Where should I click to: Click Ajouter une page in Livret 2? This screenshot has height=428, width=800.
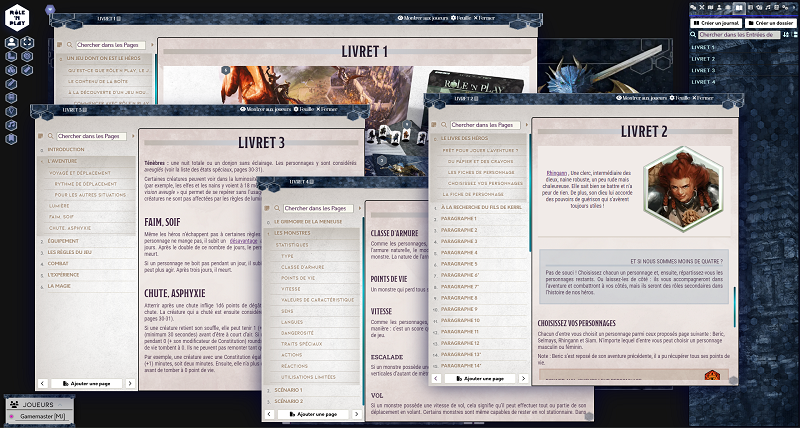coord(479,378)
